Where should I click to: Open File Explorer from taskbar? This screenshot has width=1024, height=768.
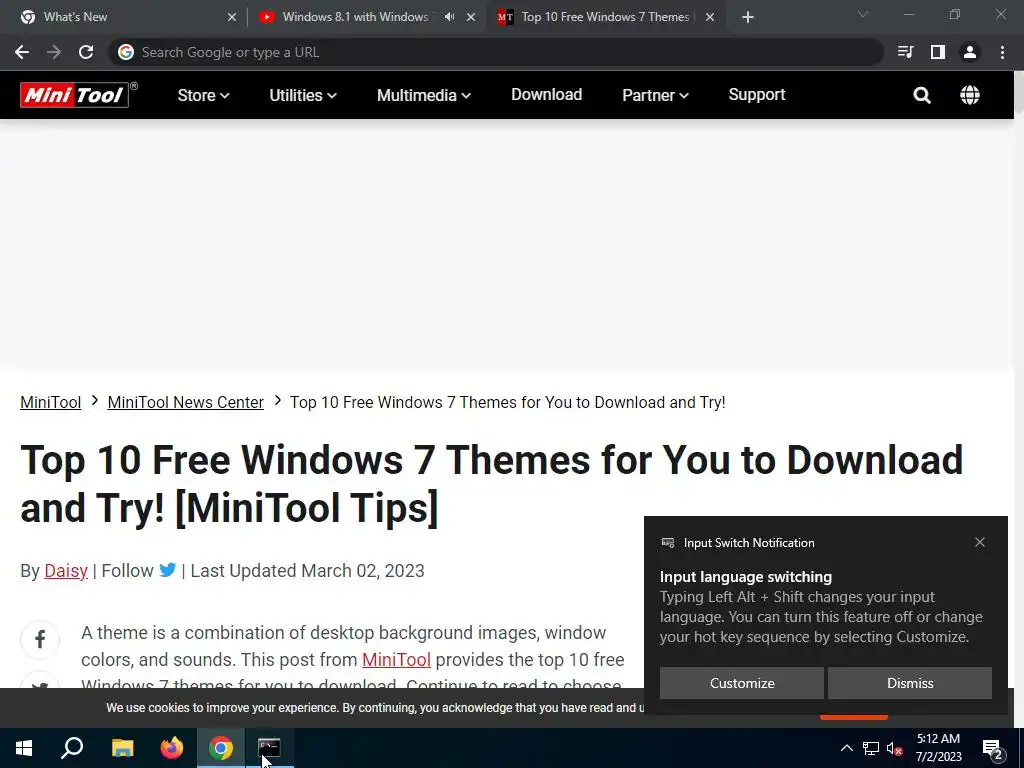click(122, 748)
